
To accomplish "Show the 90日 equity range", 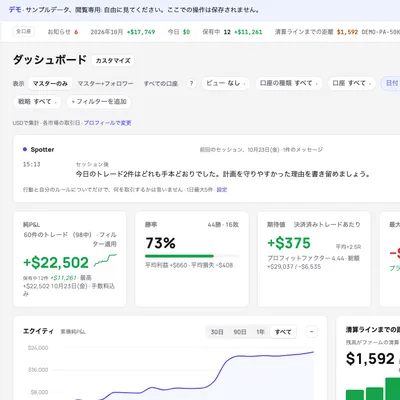I will click(240, 332).
